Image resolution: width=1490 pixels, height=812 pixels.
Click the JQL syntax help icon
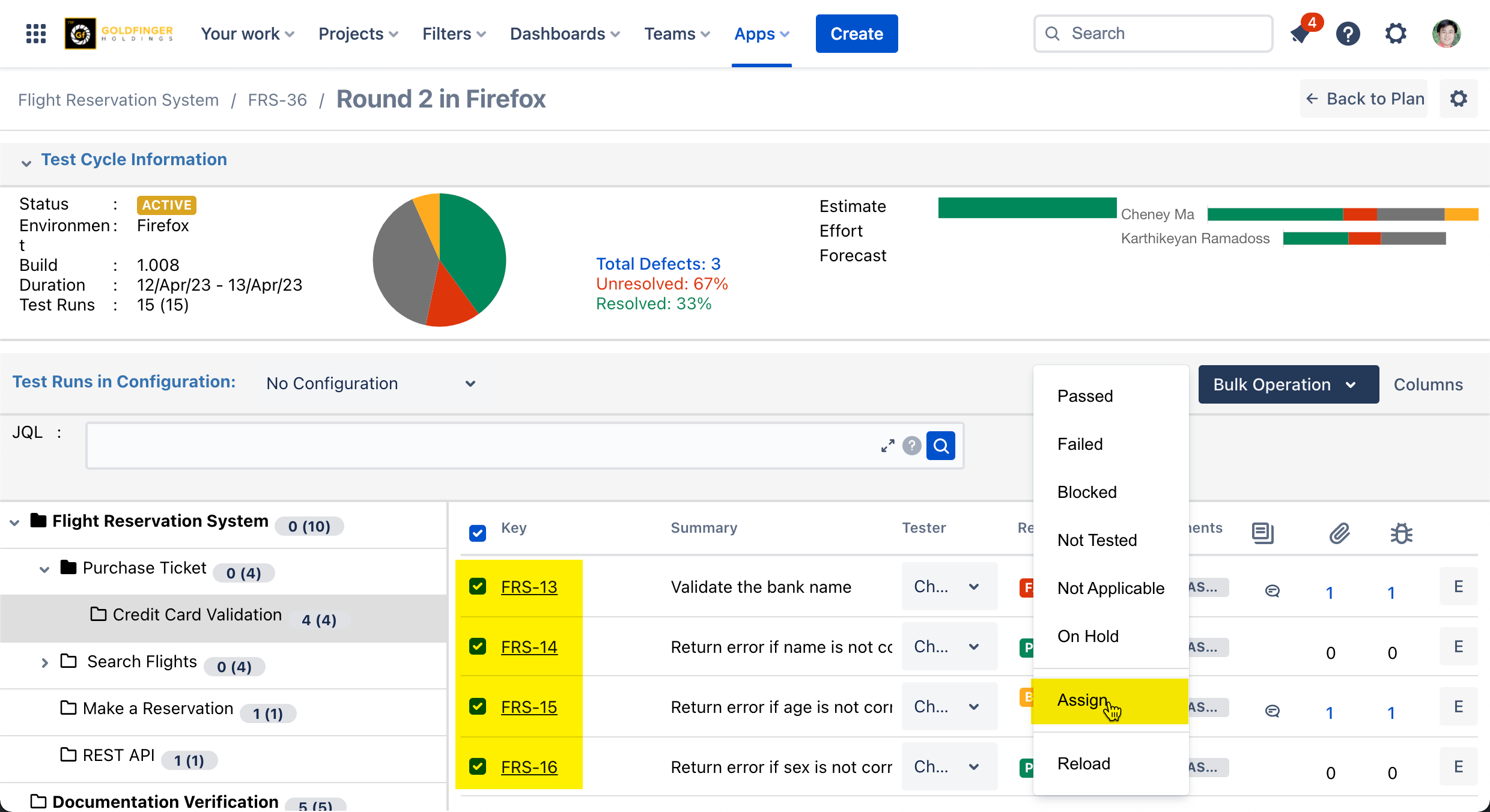click(x=911, y=446)
